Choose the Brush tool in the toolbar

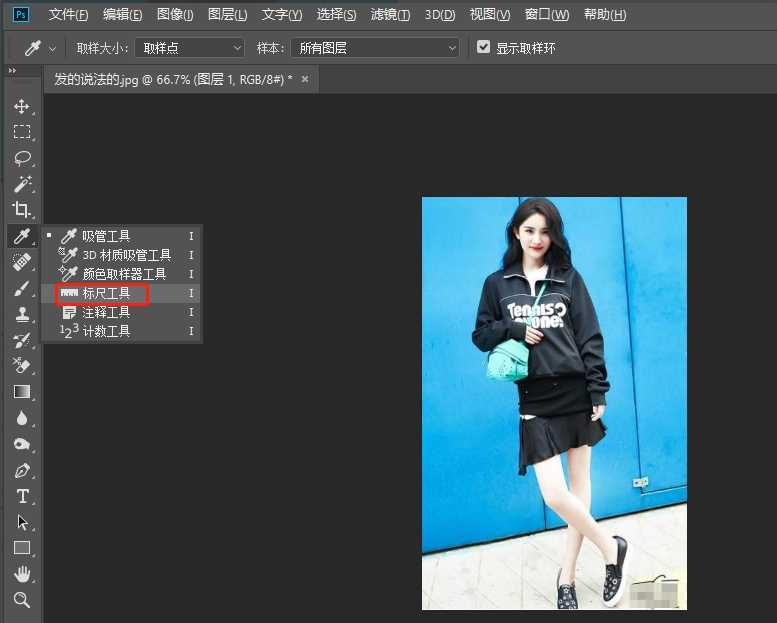[x=21, y=289]
